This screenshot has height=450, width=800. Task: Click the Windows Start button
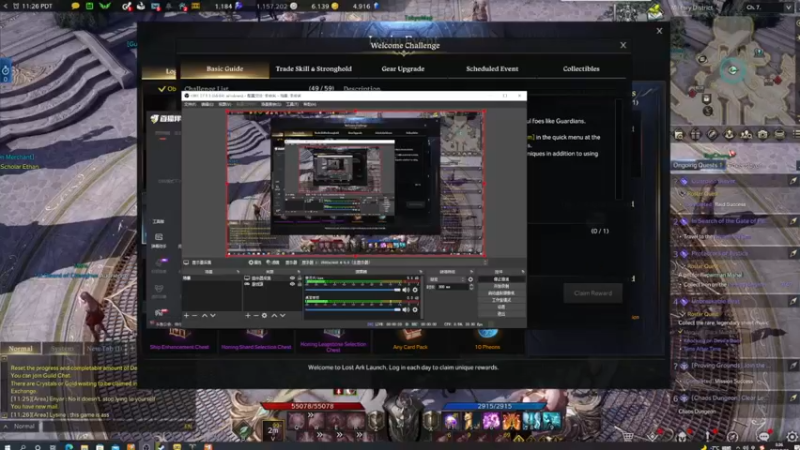pyautogui.click(x=7, y=447)
